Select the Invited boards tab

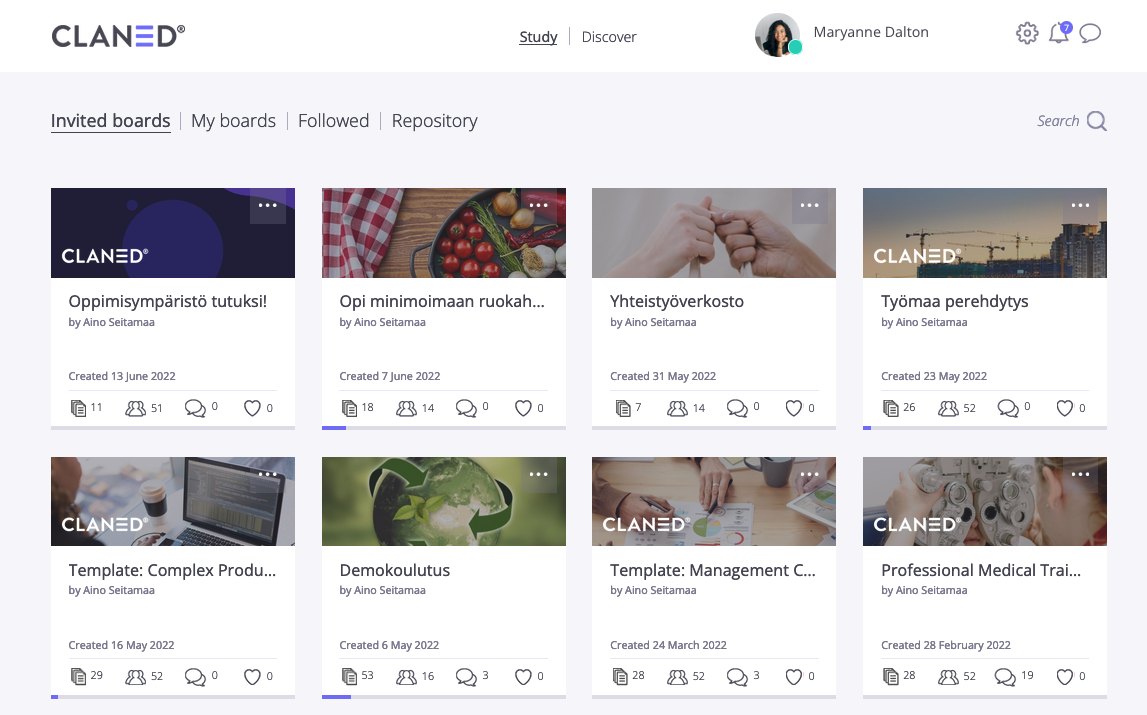(x=110, y=121)
